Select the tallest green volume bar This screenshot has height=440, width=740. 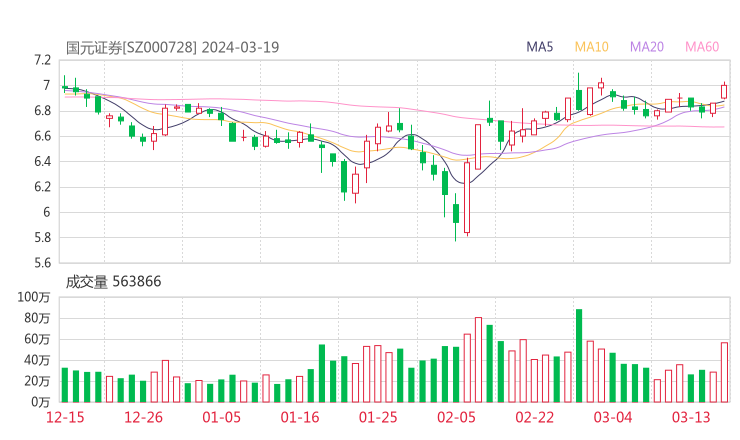(x=579, y=355)
